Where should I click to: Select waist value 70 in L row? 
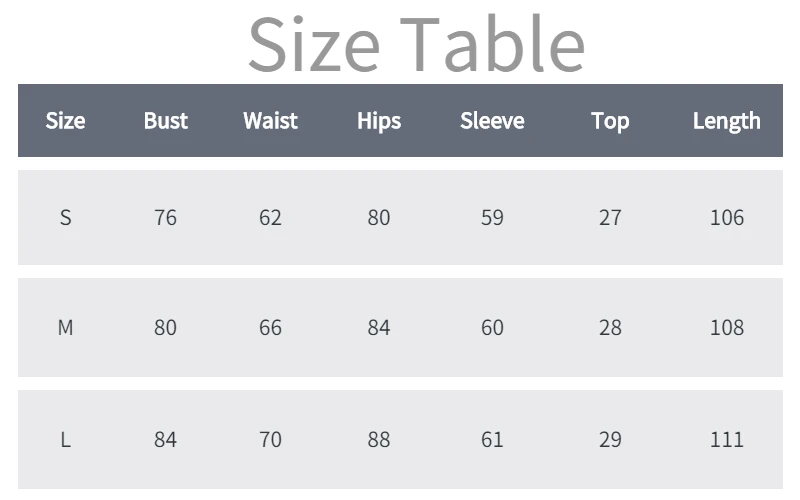click(x=270, y=440)
